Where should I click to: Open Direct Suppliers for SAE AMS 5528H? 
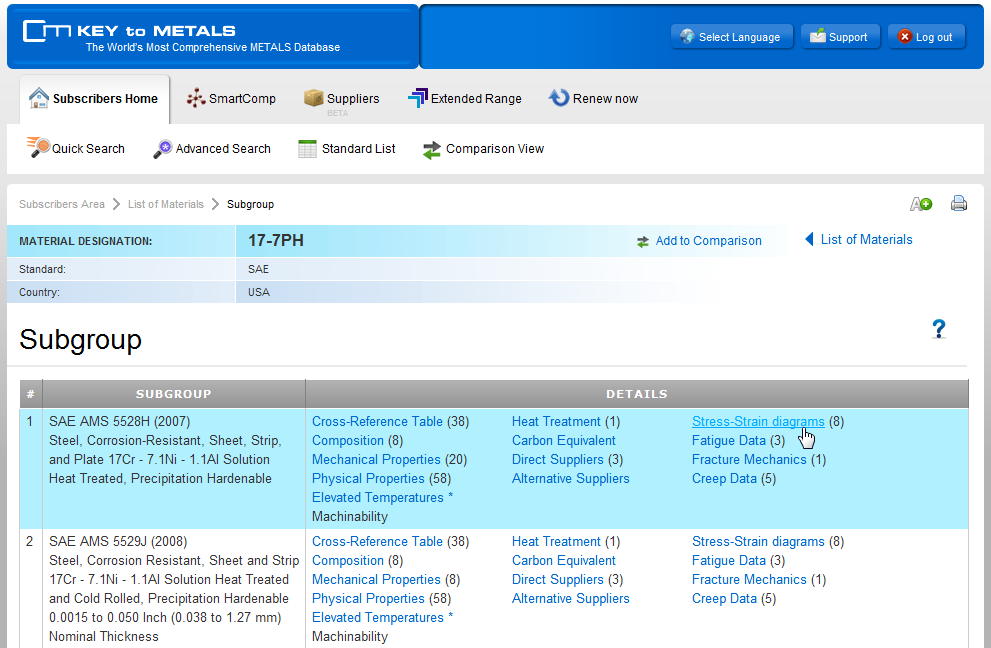tap(557, 460)
